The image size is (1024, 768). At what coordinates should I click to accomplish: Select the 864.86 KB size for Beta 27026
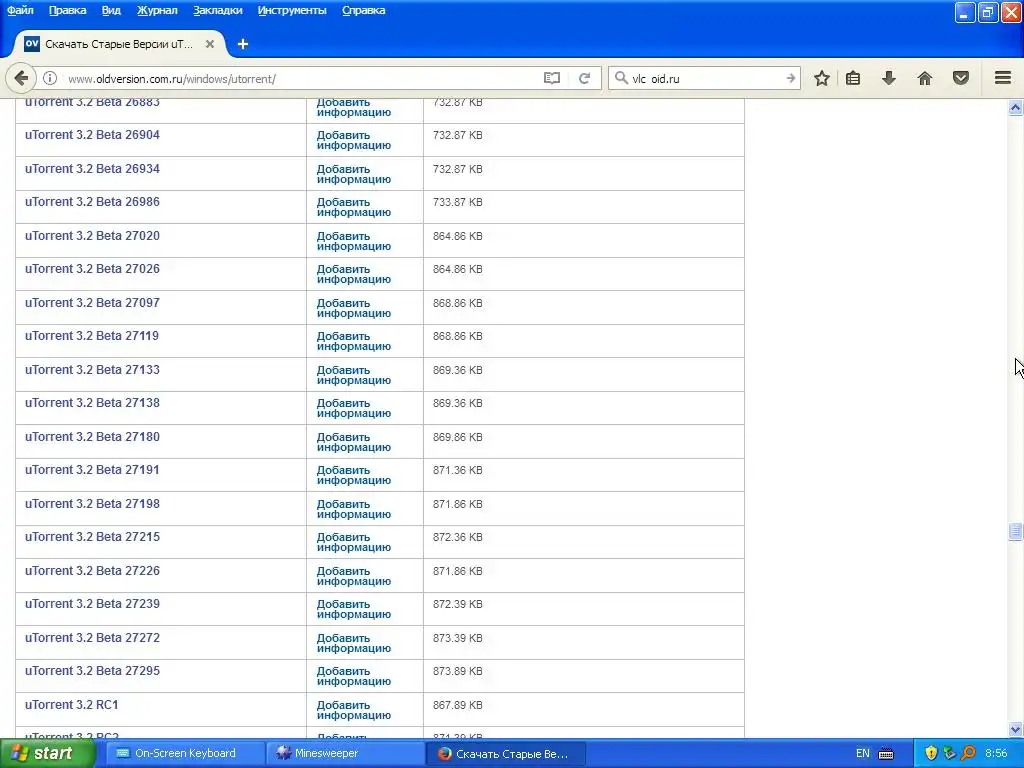(x=458, y=269)
